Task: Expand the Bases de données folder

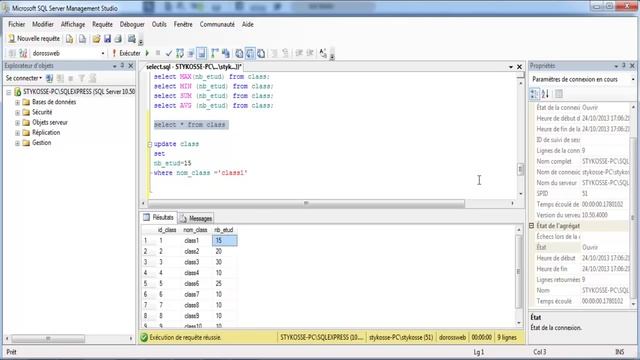Action: (18, 102)
